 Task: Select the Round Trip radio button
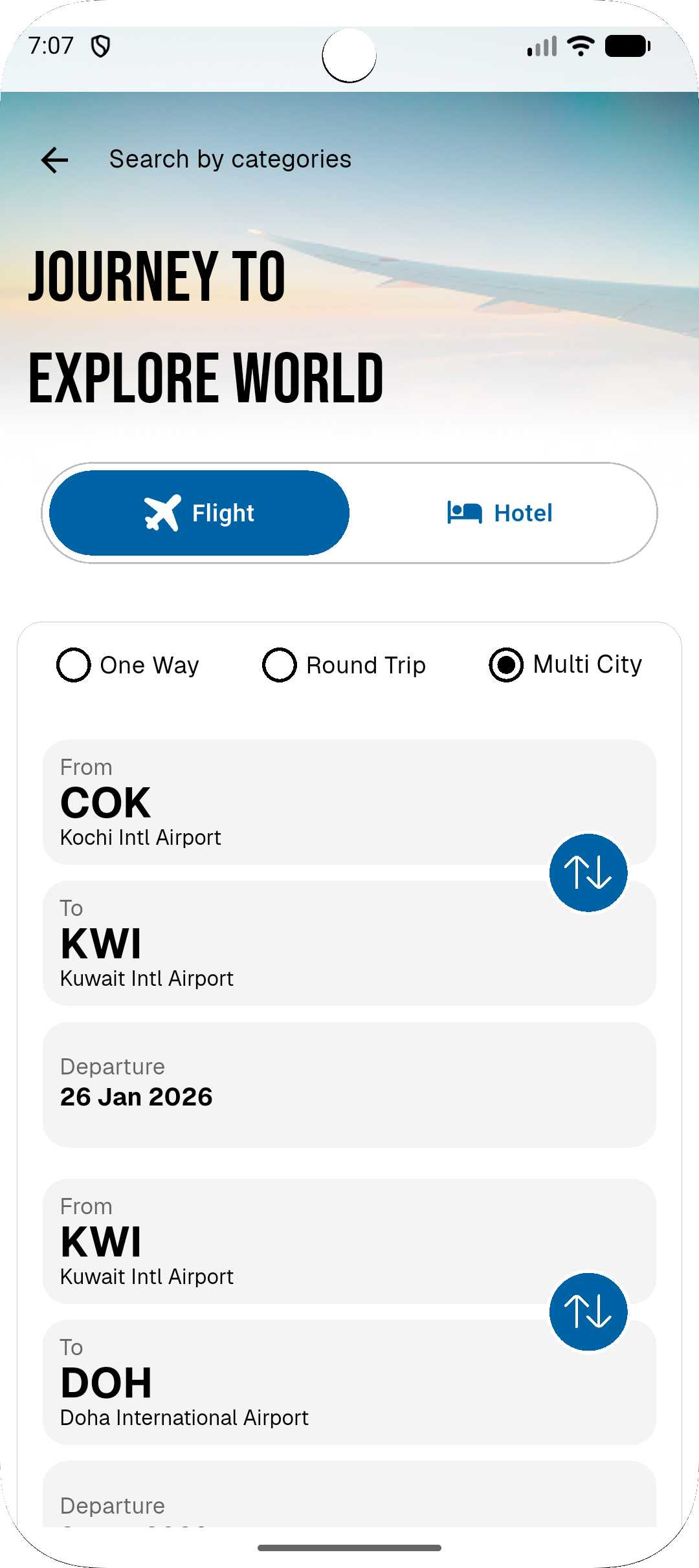(280, 665)
